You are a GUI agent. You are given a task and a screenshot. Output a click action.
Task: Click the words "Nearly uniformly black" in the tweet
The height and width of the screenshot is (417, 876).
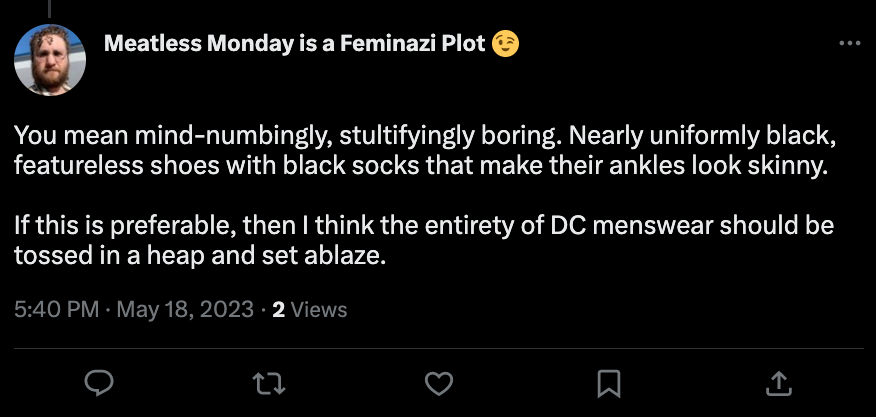(718, 135)
